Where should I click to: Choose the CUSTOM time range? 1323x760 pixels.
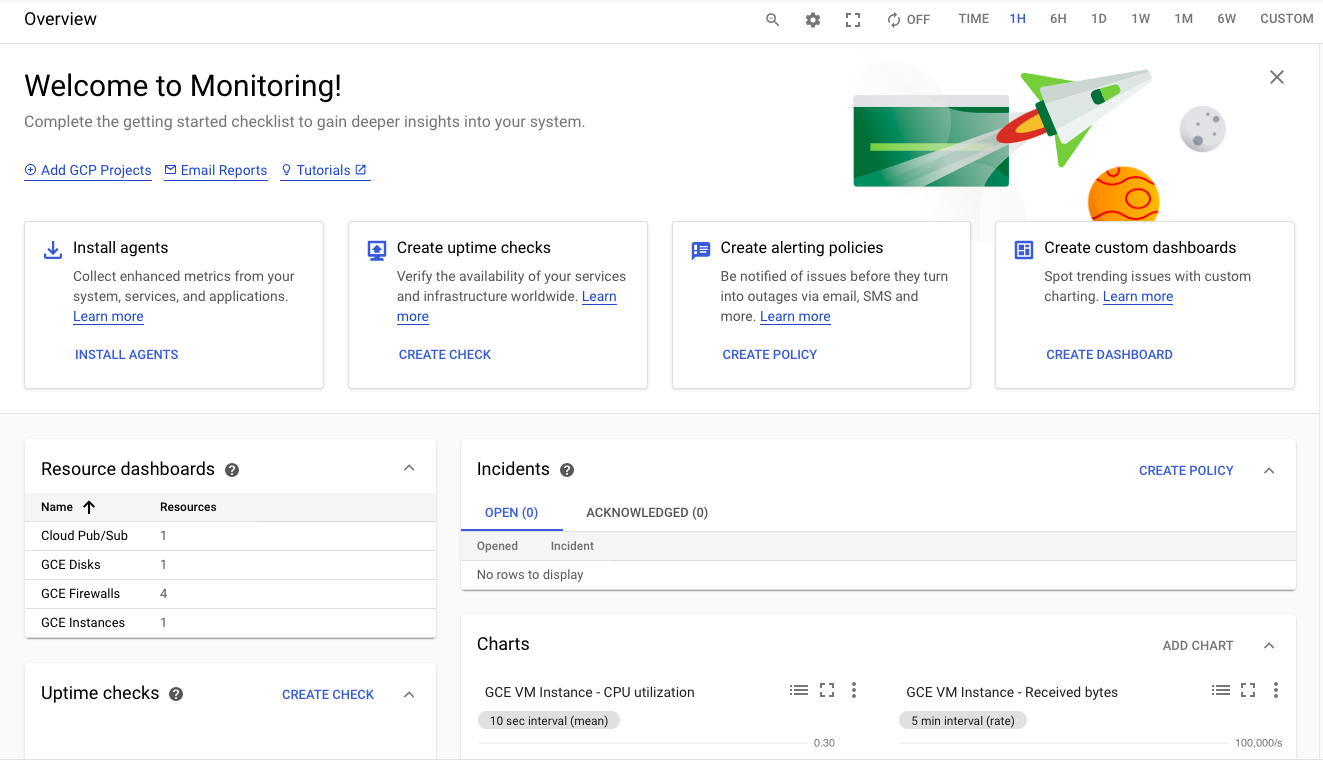click(1286, 19)
